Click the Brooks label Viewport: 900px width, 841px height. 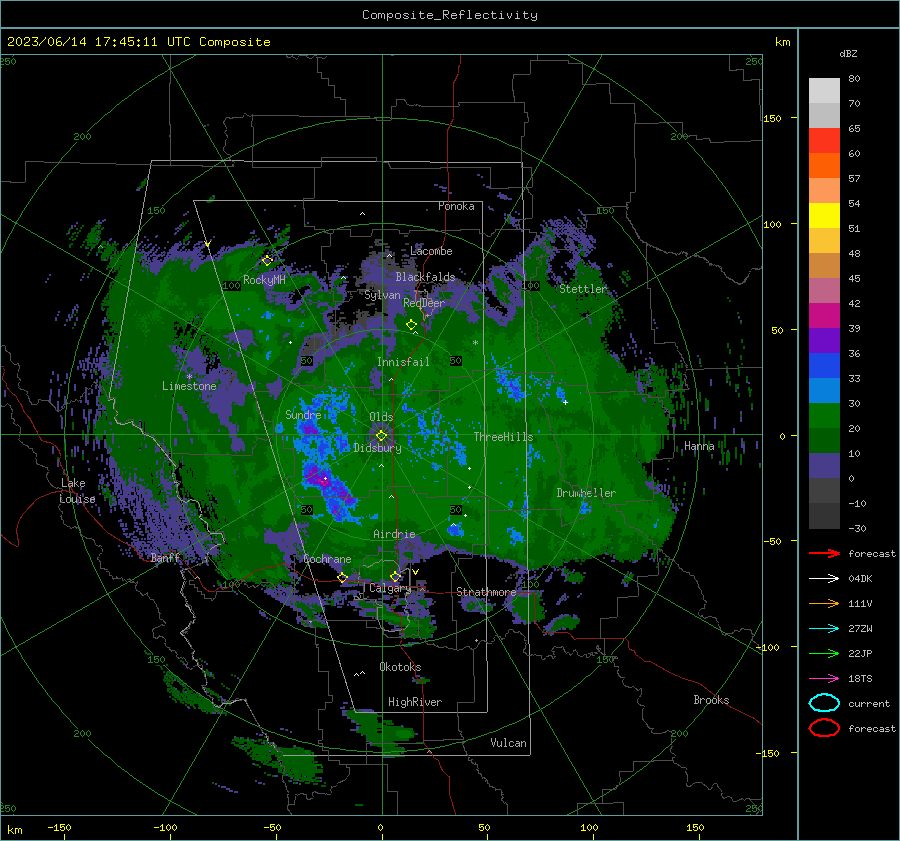(711, 700)
